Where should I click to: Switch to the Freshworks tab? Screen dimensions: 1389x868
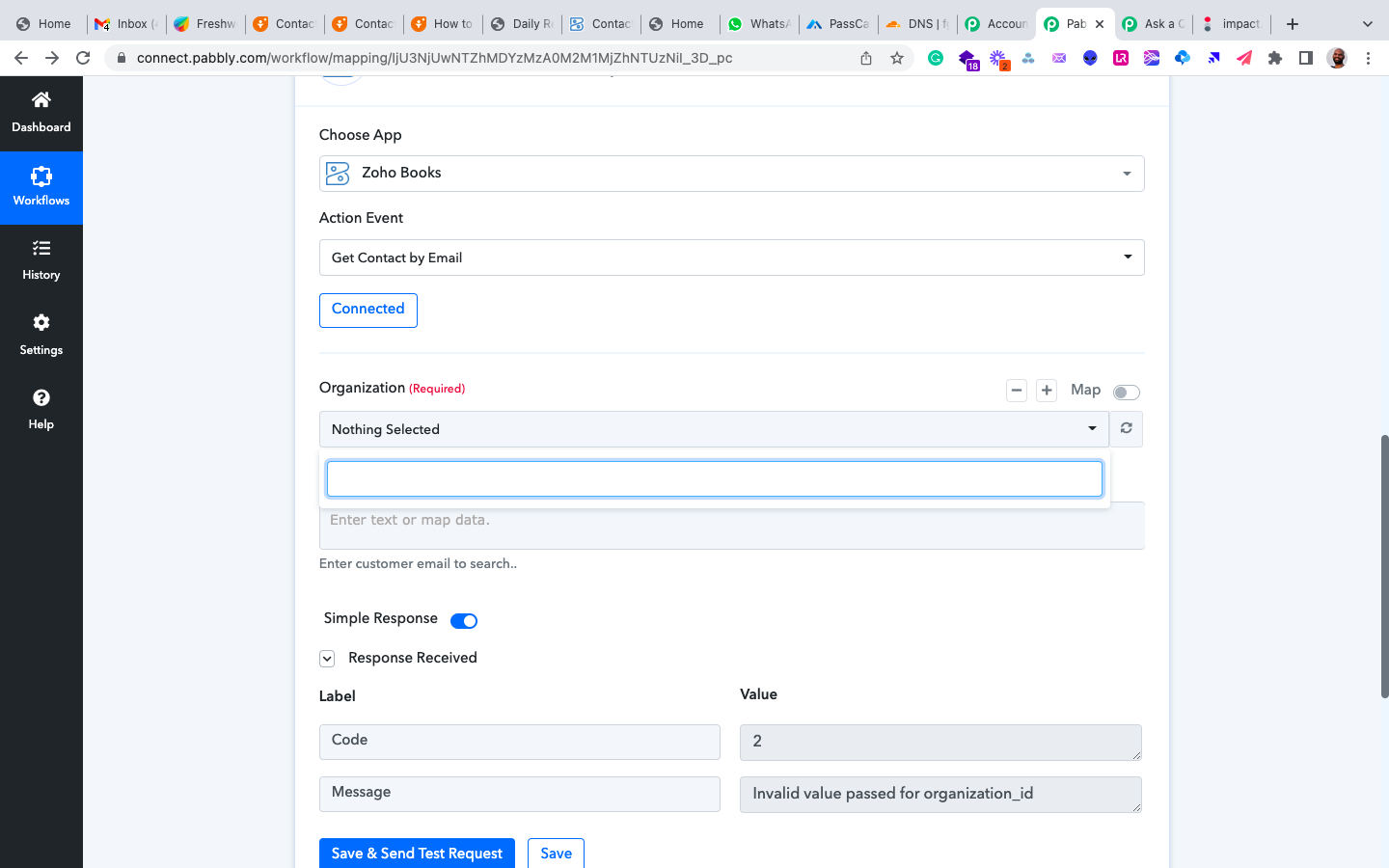[205, 24]
